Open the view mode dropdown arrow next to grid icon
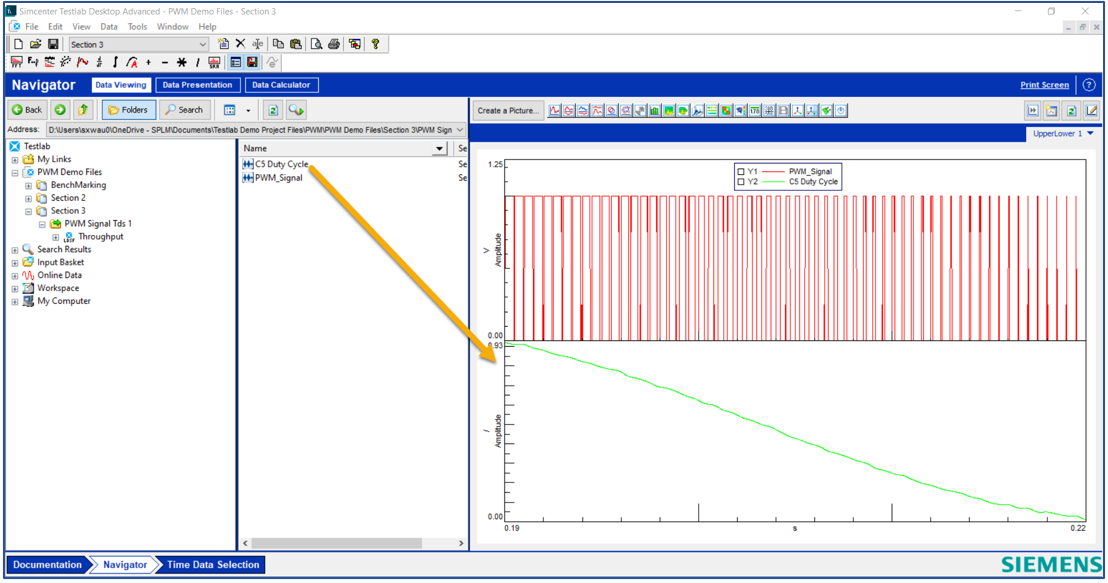The image size is (1108, 583). [x=248, y=110]
